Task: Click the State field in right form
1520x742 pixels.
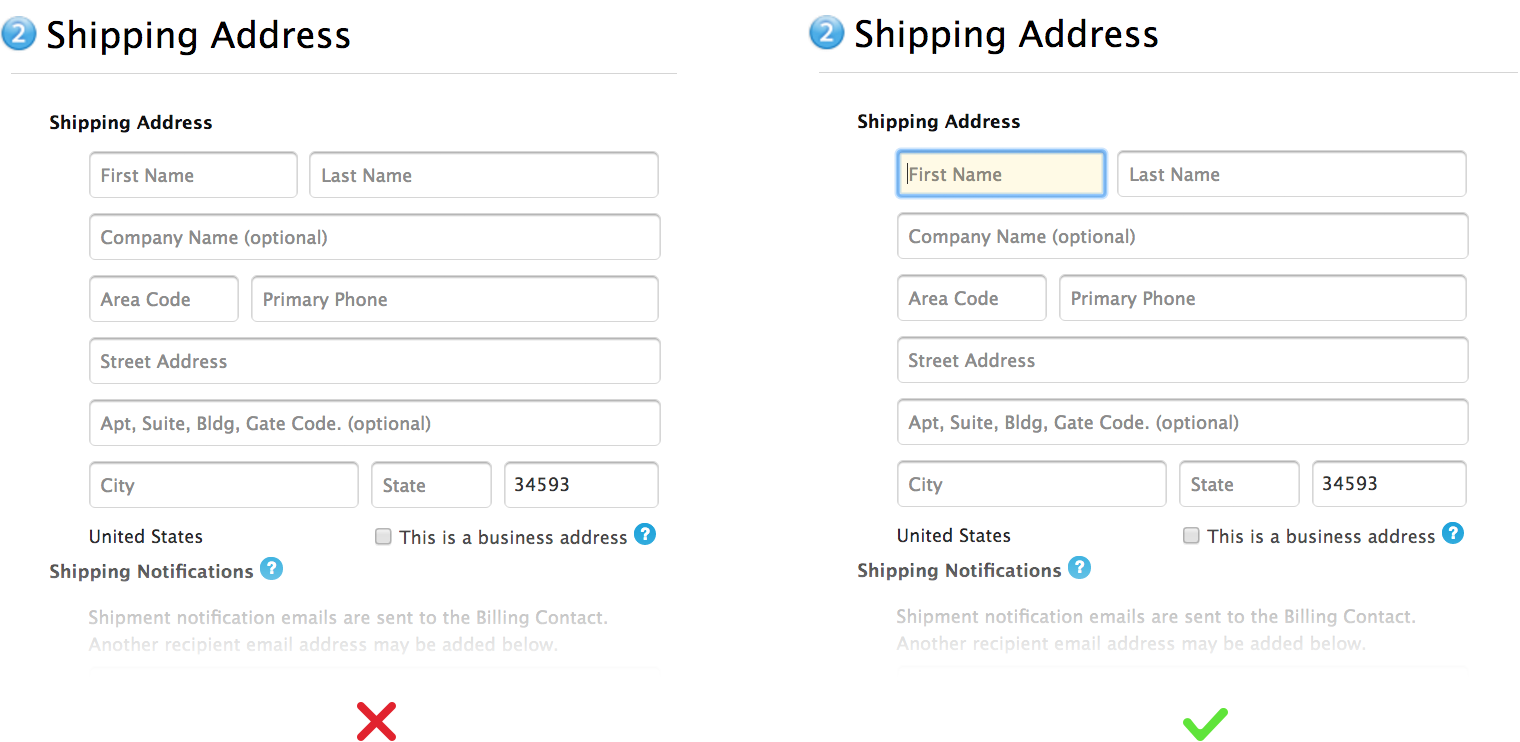Action: coord(1239,484)
